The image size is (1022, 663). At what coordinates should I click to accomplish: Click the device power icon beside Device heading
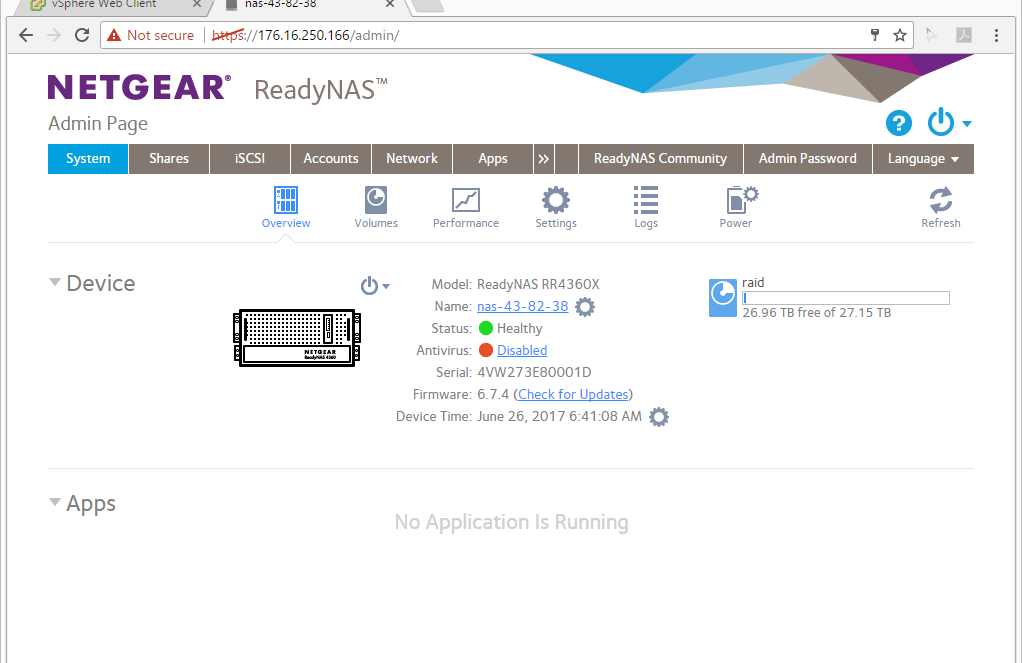[x=369, y=286]
